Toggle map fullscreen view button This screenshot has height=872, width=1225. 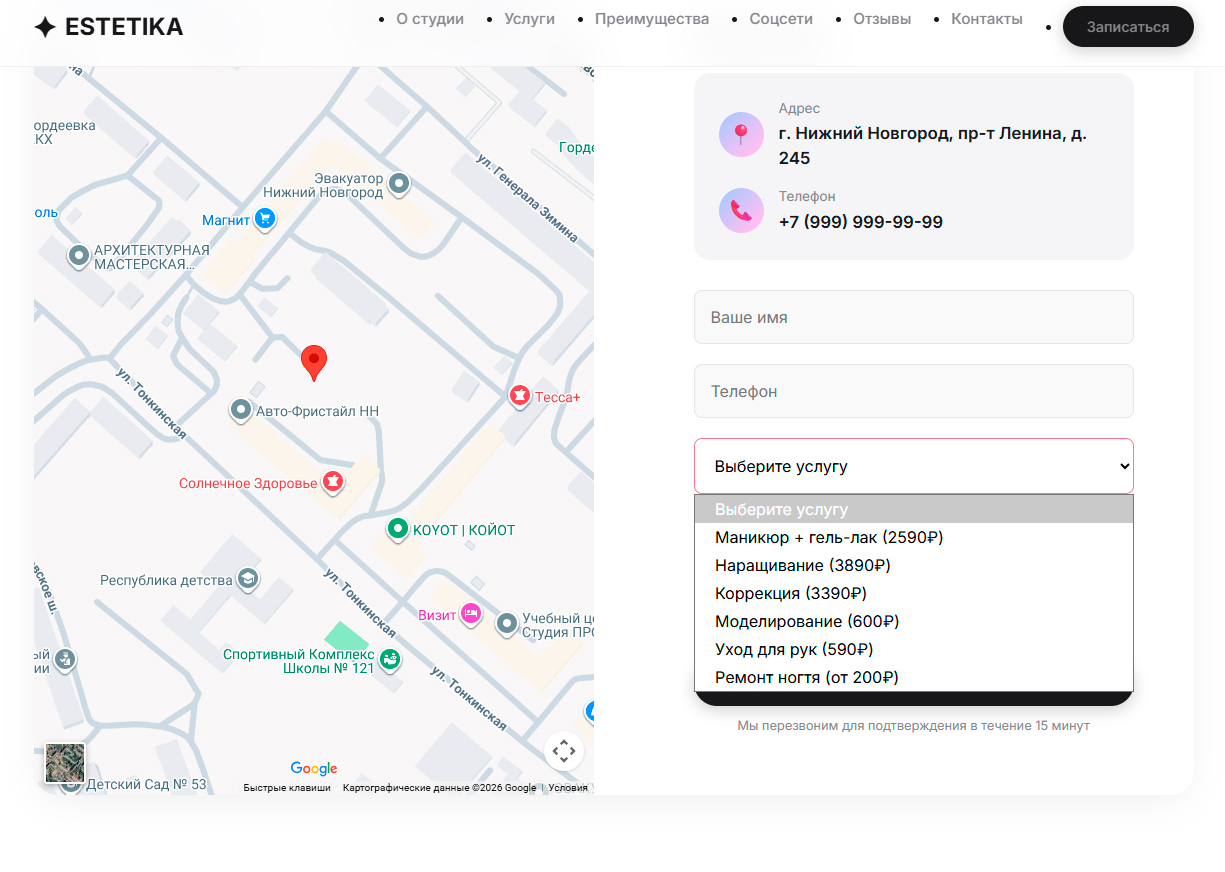564,750
